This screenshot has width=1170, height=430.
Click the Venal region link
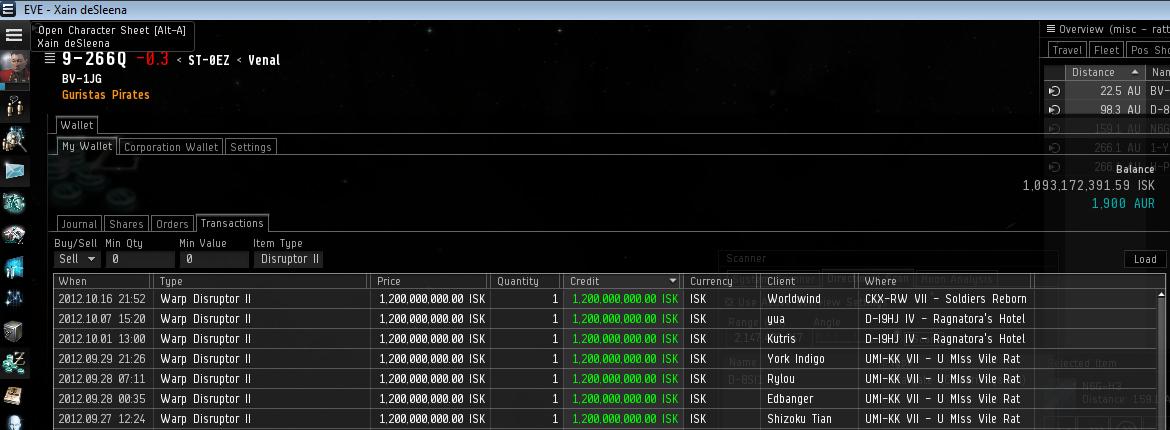pyautogui.click(x=264, y=60)
